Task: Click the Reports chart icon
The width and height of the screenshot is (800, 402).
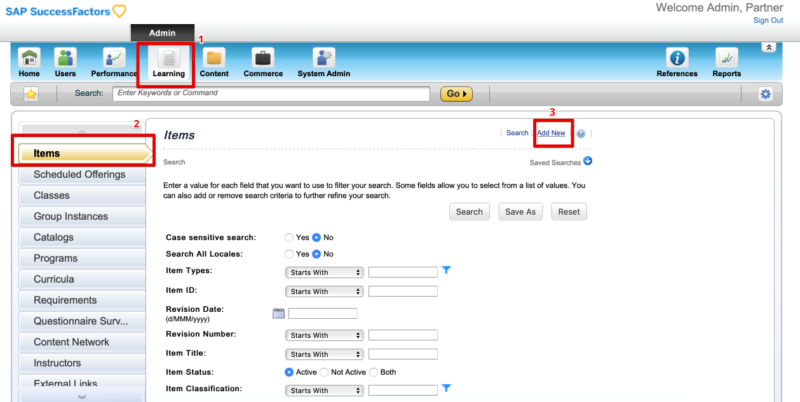Action: 727,59
